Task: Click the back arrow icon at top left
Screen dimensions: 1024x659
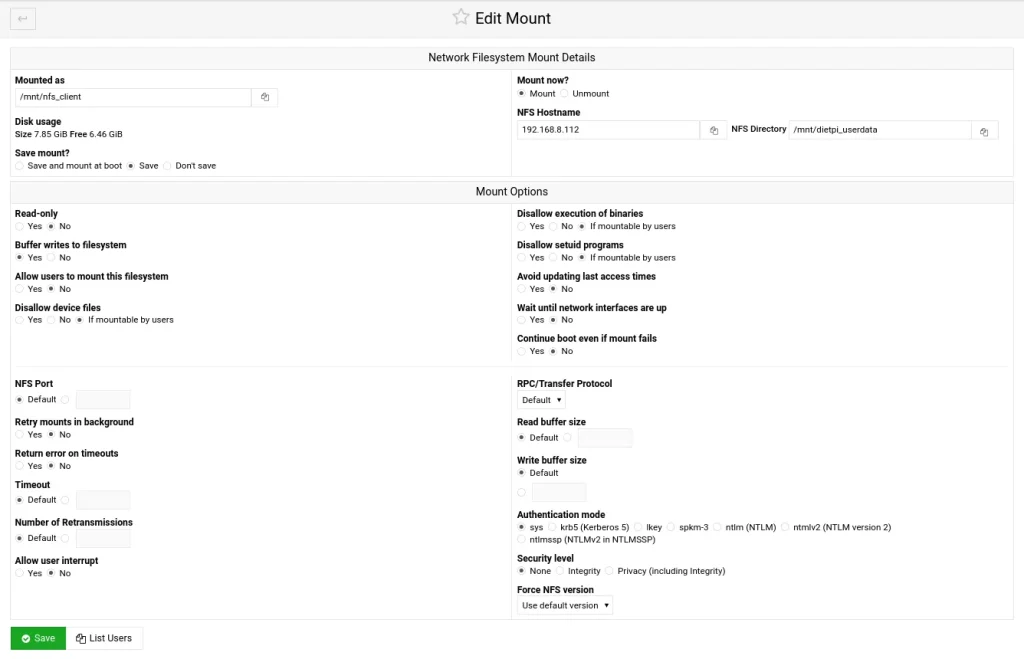Action: tap(22, 18)
